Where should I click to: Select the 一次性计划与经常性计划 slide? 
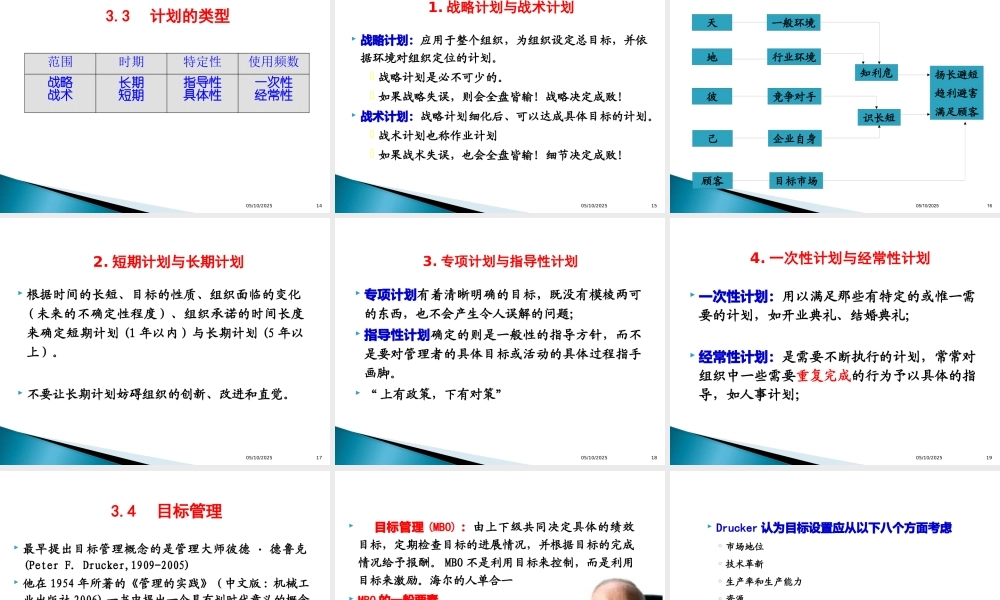click(835, 342)
